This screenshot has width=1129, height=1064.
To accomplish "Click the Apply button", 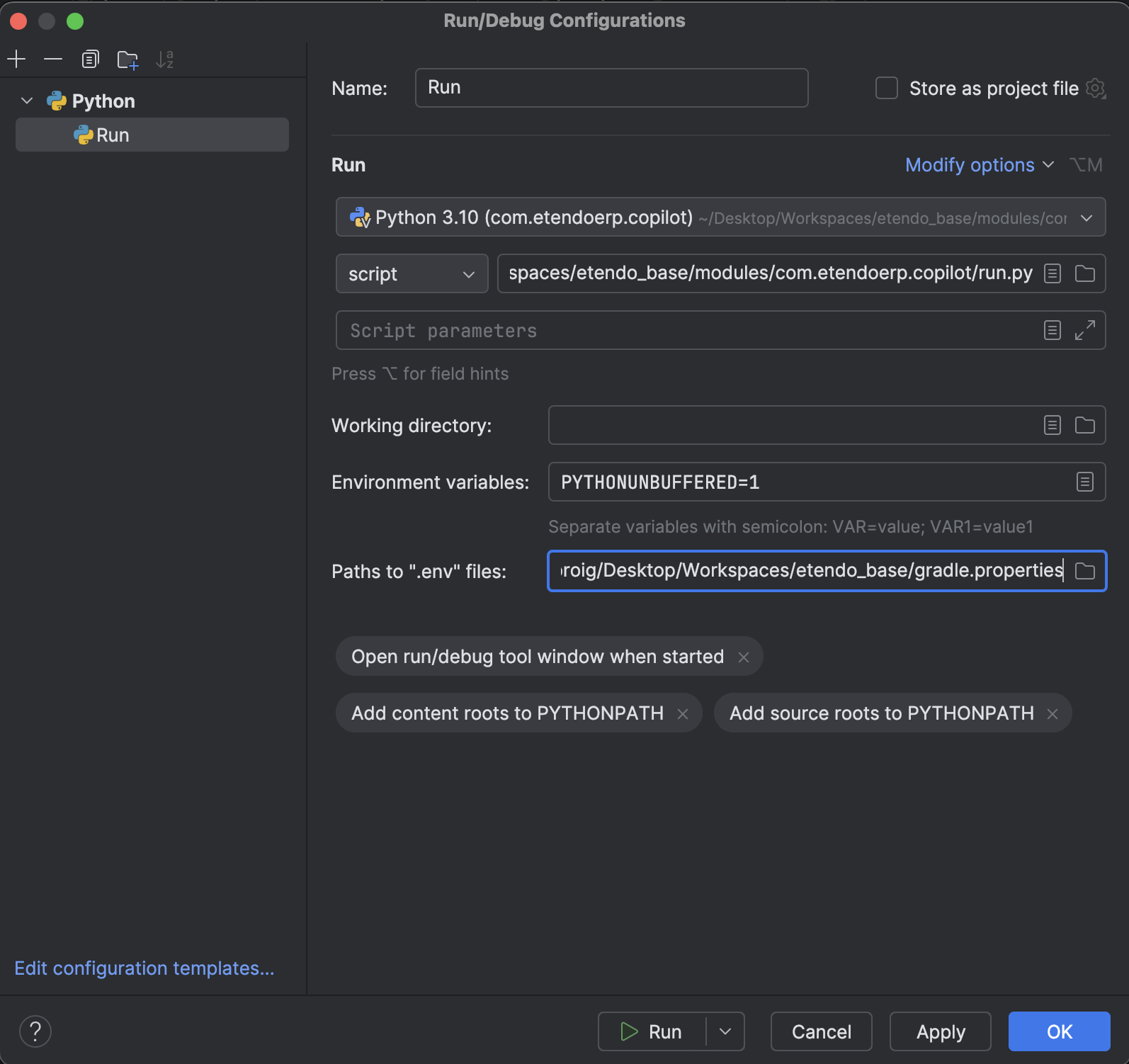I will click(x=940, y=1031).
